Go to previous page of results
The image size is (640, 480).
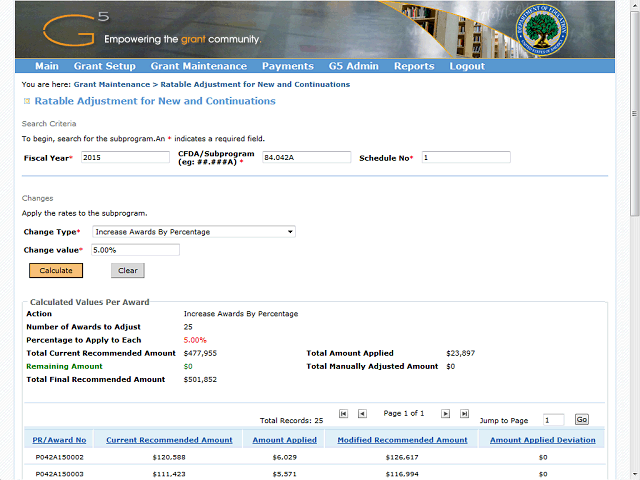tap(362, 414)
